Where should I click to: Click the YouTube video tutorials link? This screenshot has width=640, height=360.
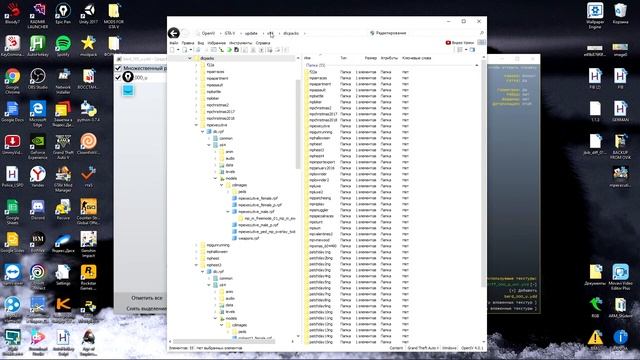click(460, 42)
